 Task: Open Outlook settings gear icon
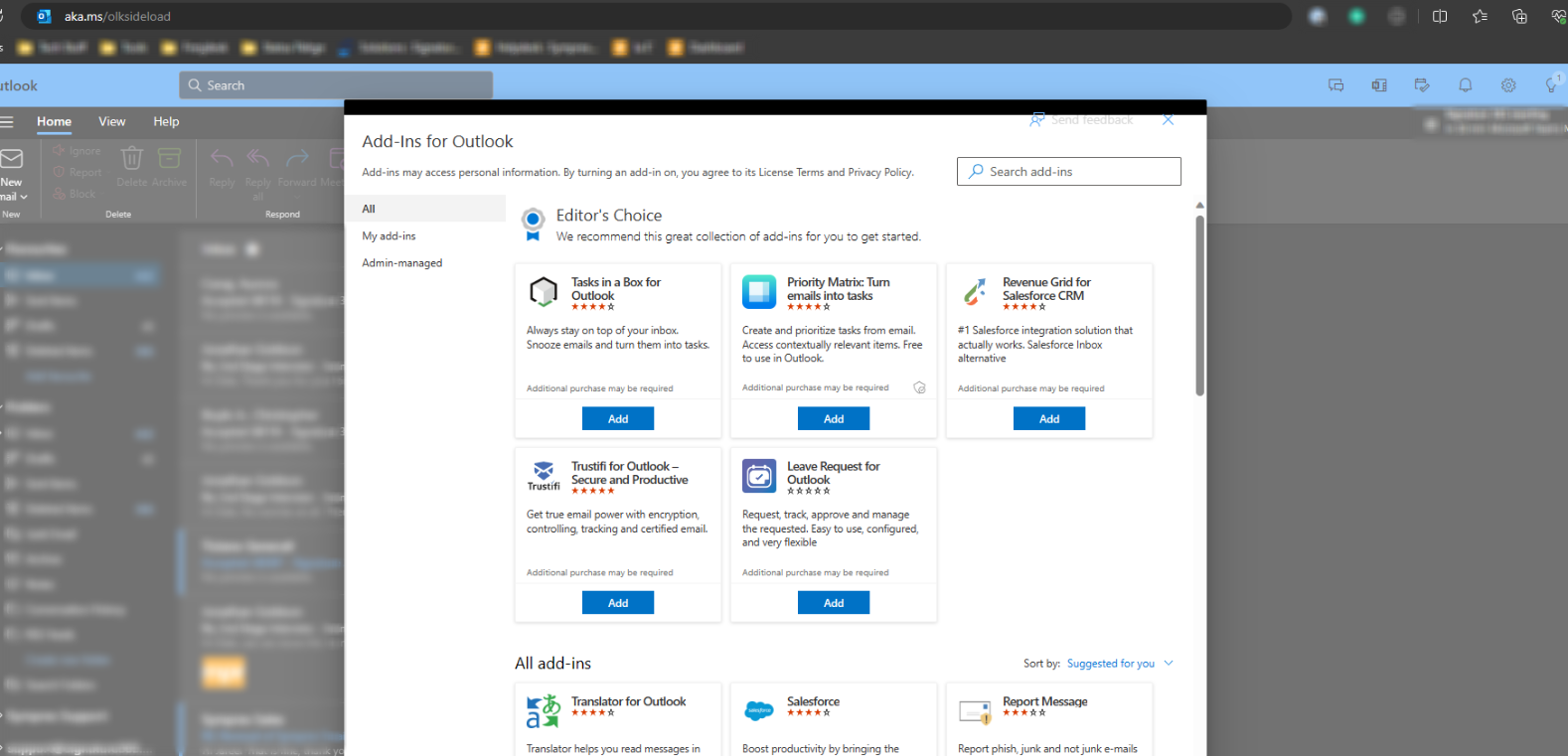[x=1508, y=85]
